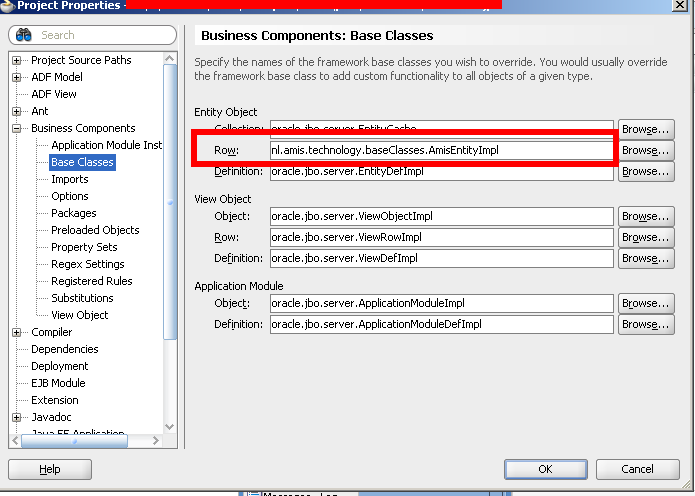Expand the Project Source Paths node
This screenshot has height=496, width=695.
[16, 60]
